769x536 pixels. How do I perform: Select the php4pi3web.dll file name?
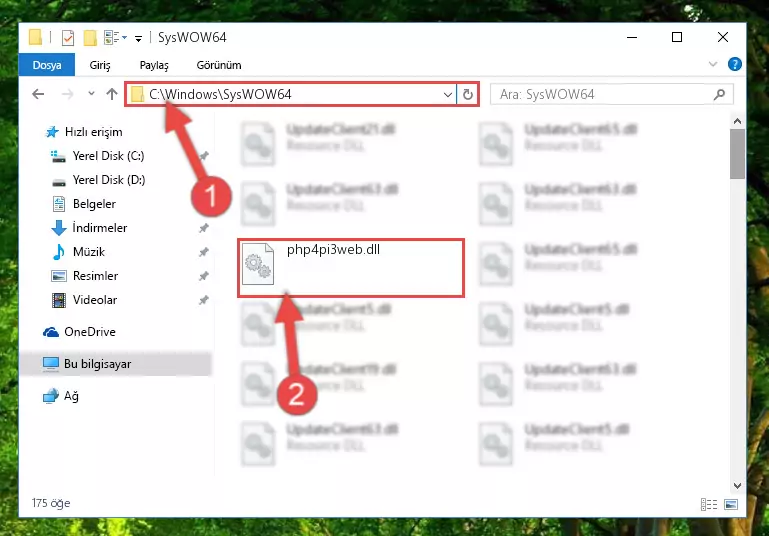(333, 250)
